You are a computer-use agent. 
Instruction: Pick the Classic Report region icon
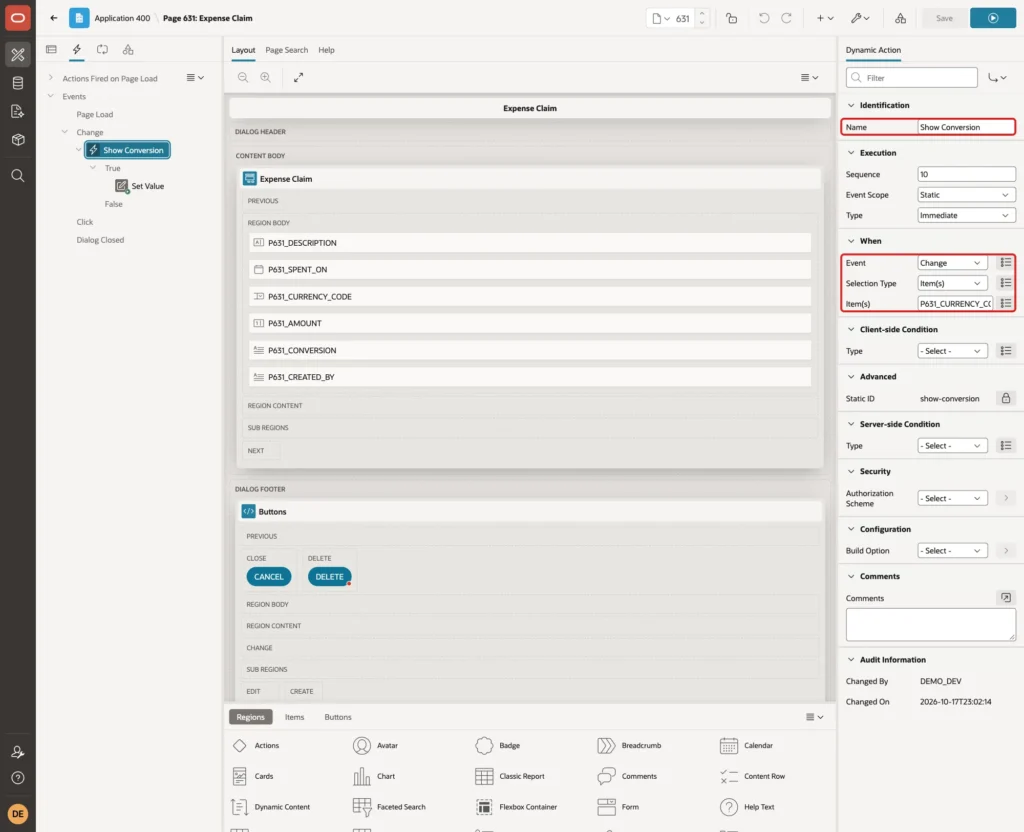(484, 776)
